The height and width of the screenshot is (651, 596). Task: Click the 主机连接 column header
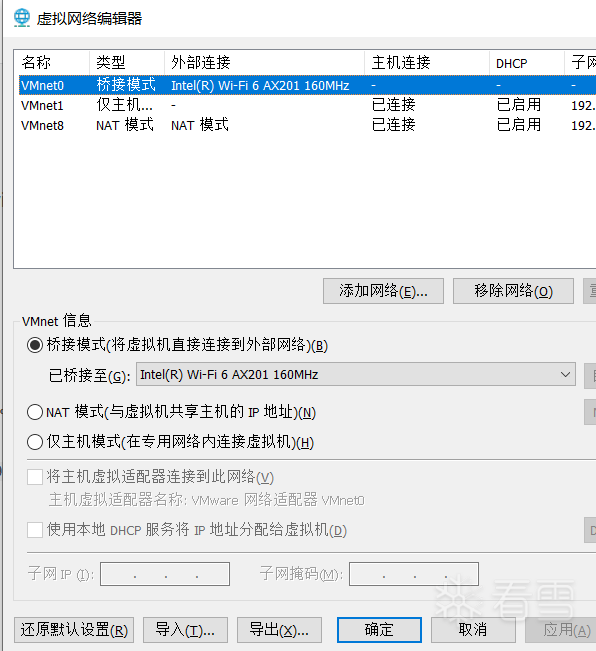pyautogui.click(x=427, y=63)
